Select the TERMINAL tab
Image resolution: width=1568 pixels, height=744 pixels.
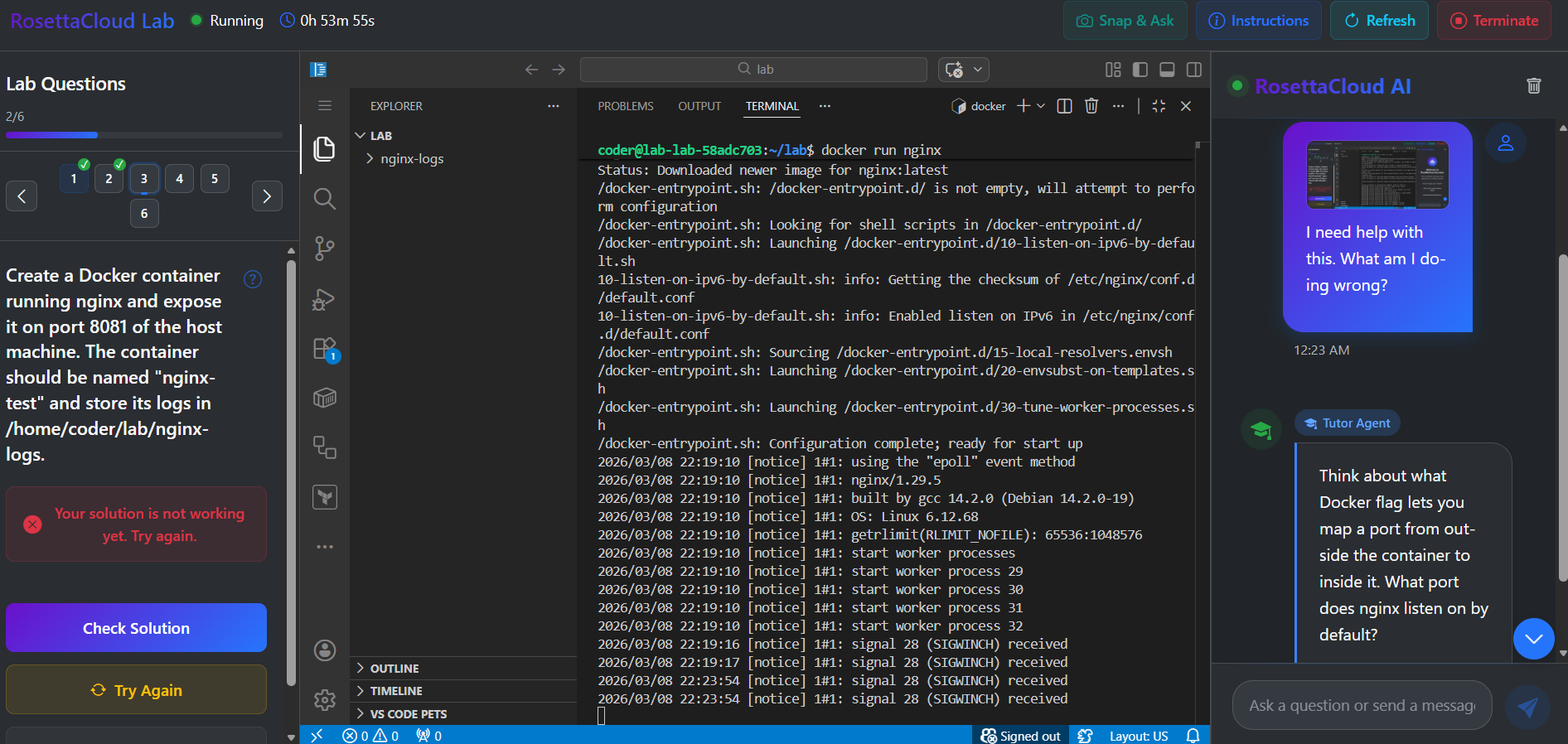772,106
